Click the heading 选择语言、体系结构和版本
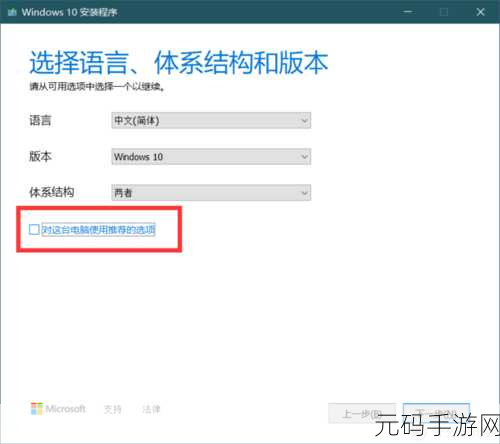 click(179, 63)
